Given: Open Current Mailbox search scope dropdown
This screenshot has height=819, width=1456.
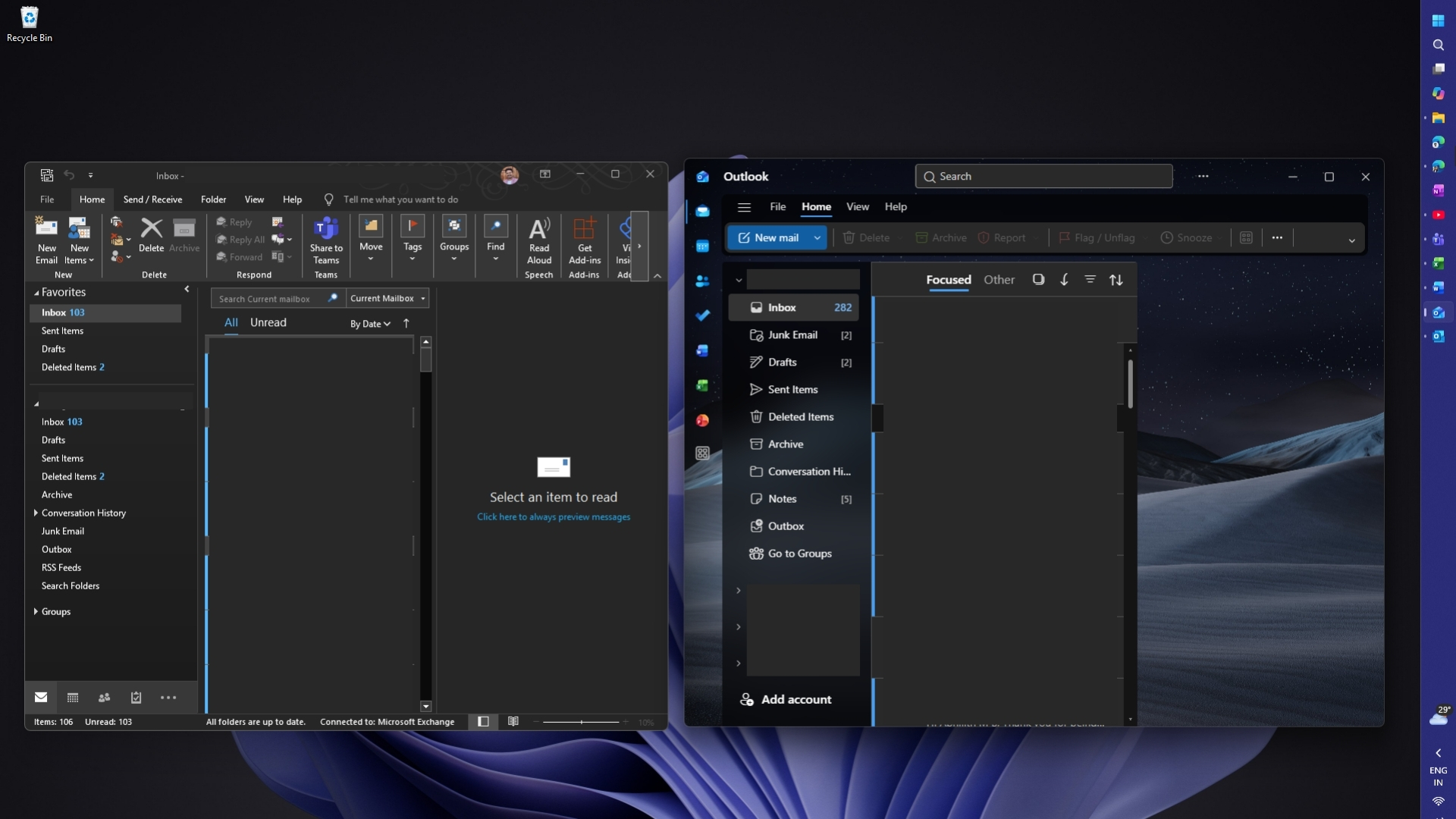Looking at the screenshot, I should (388, 299).
